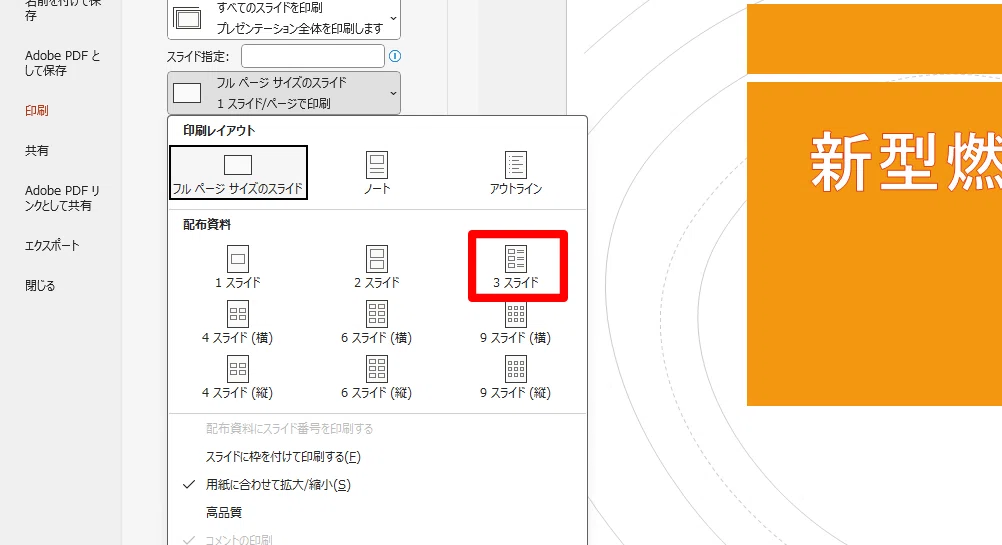
Task: Click into the スライド指定 input field
Action: pos(312,56)
